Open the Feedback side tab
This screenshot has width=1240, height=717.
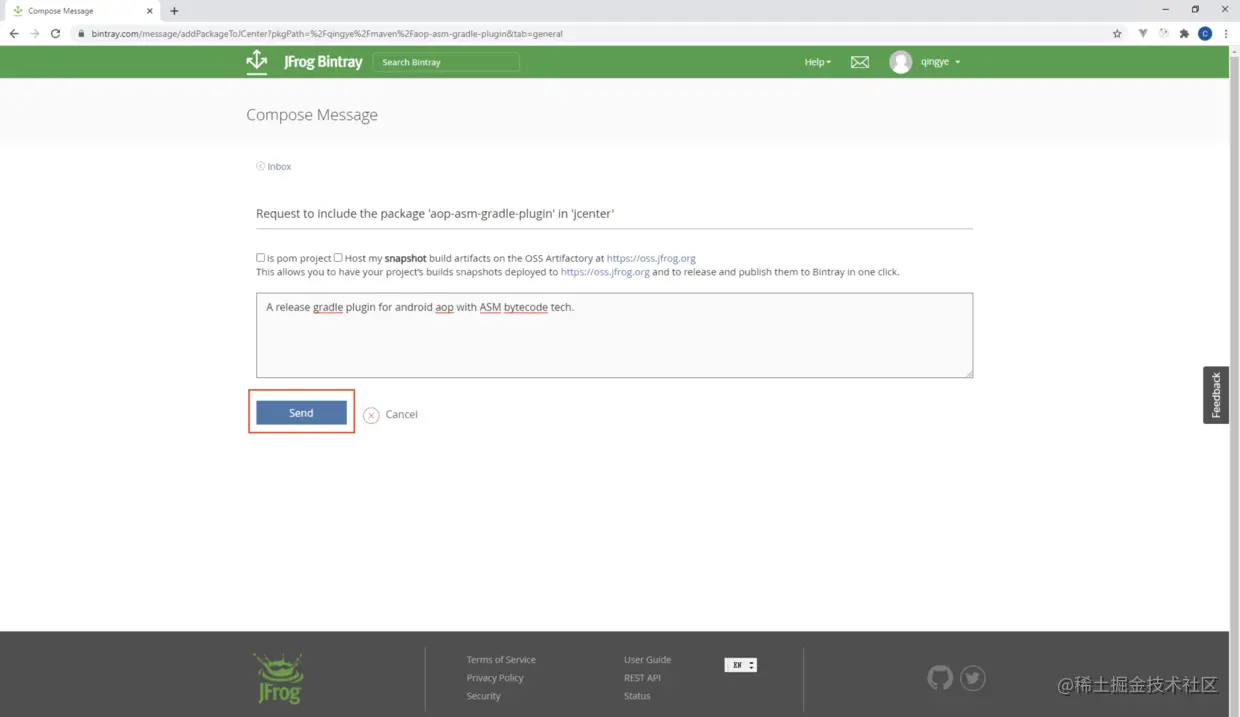point(1216,395)
